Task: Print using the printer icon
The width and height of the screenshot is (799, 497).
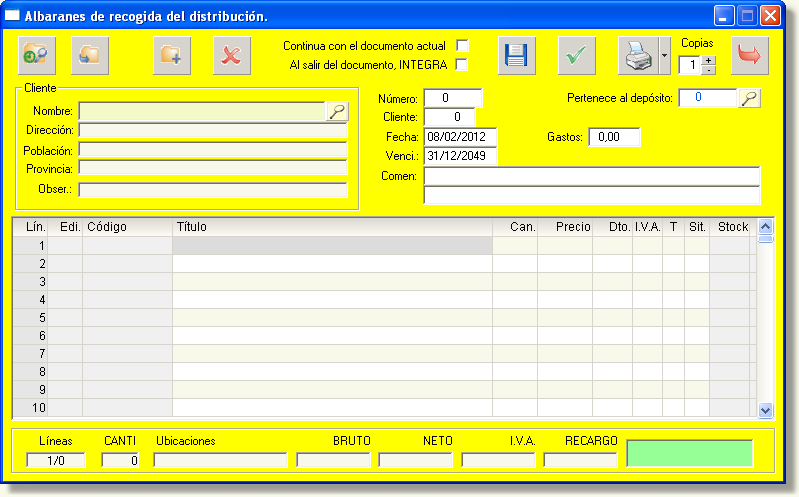Action: [638, 56]
